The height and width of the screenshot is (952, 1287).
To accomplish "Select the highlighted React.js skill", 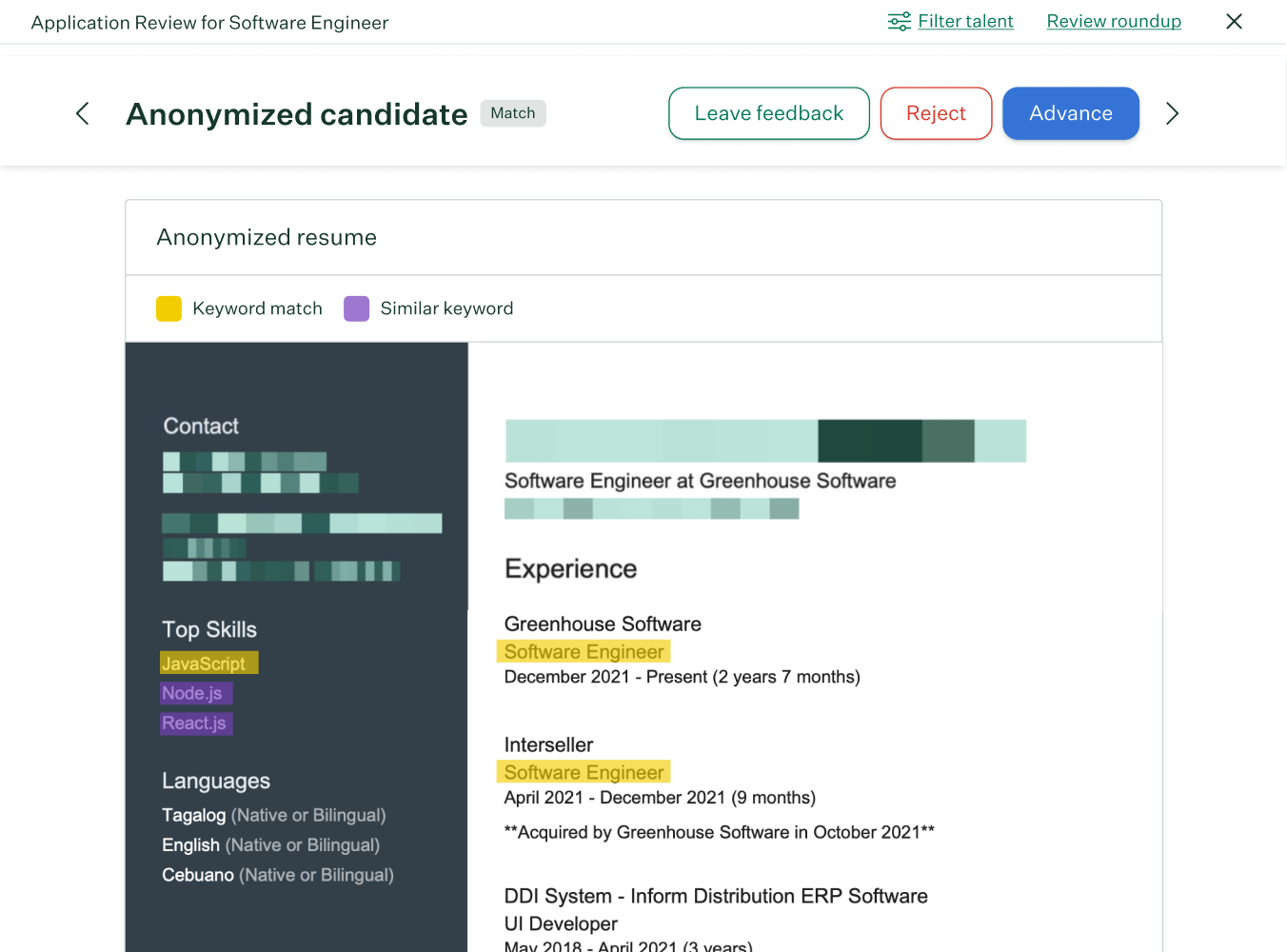I will point(194,724).
